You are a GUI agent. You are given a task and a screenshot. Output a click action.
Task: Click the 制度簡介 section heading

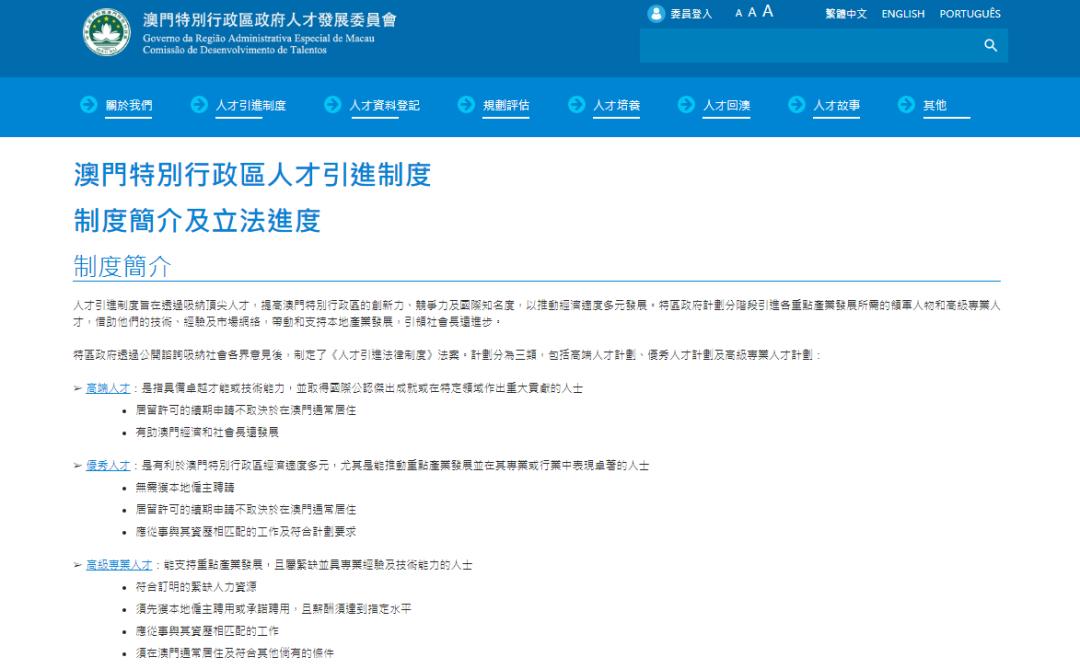tap(122, 266)
